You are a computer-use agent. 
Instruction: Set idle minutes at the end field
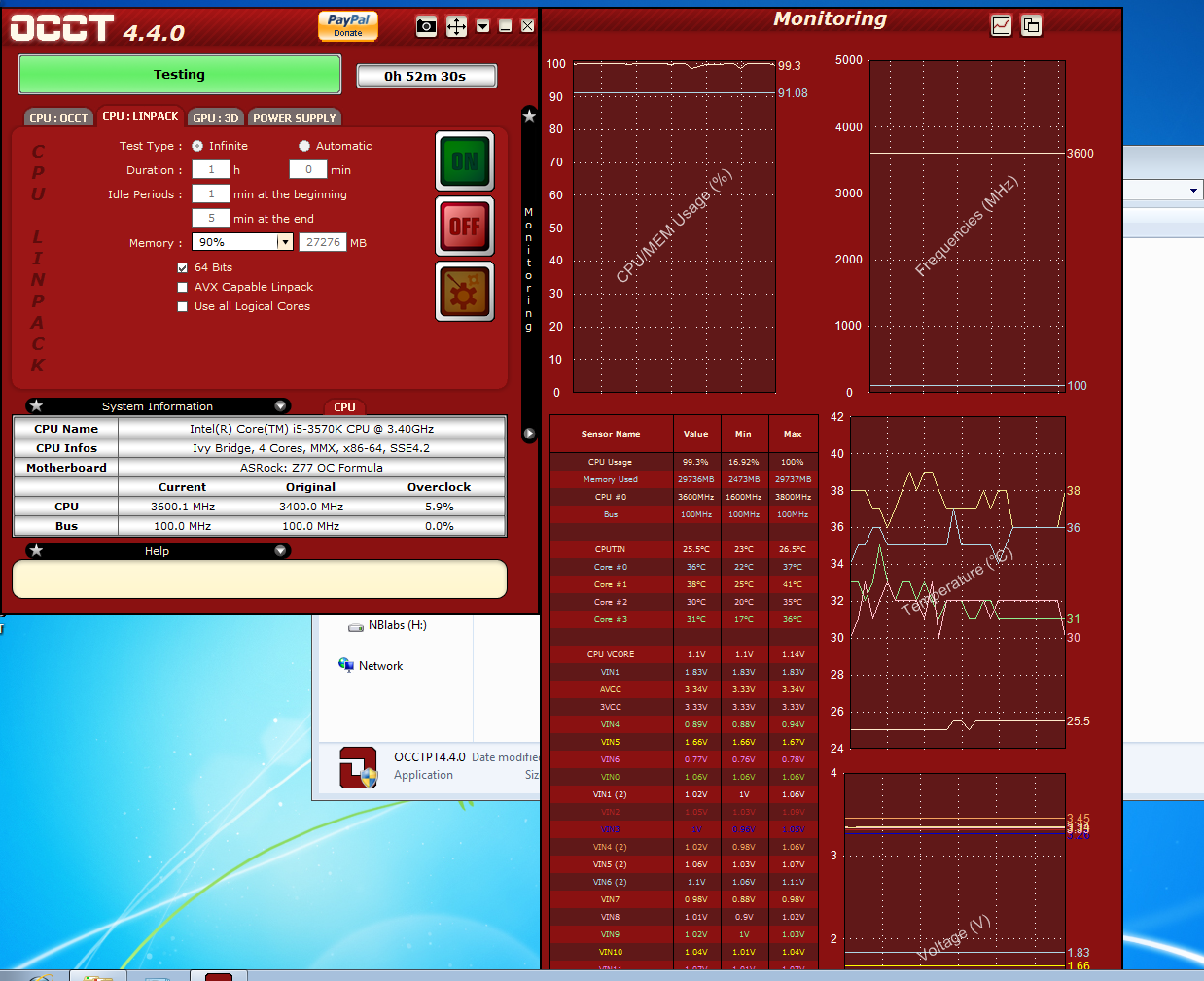point(211,218)
